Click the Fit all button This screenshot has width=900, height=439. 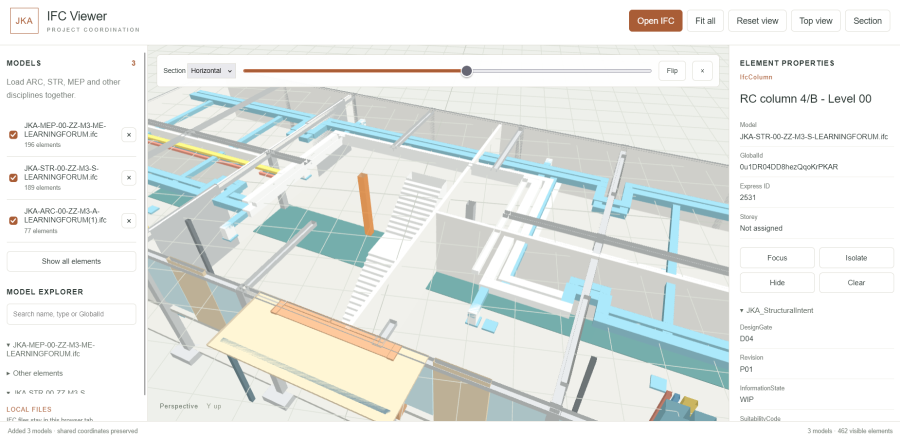pyautogui.click(x=705, y=21)
